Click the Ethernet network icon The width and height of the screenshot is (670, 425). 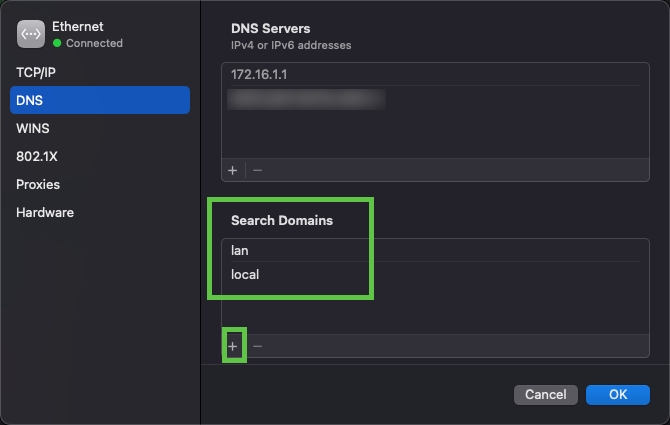31,35
